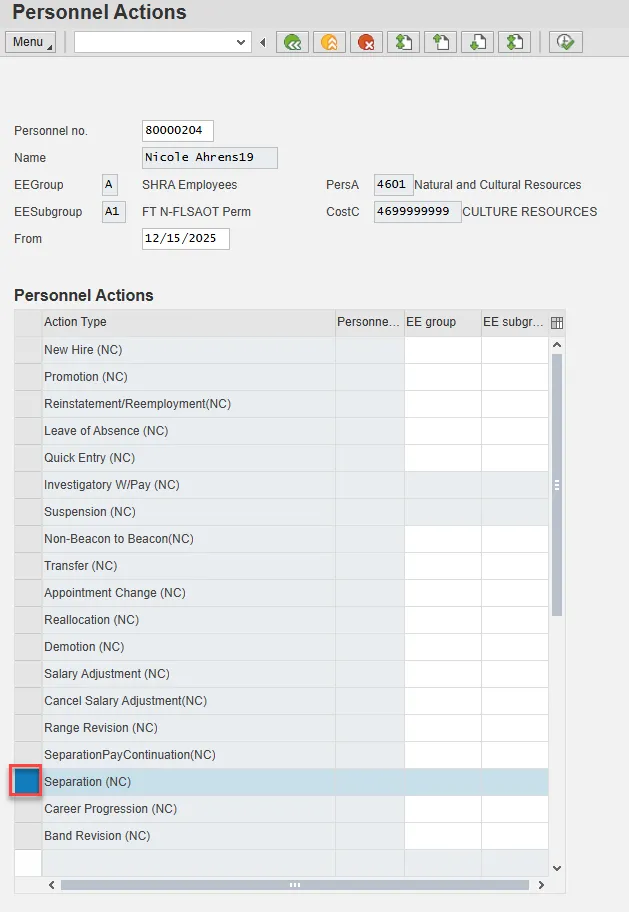Viewport: 629px width, 912px height.
Task: Select the Separation (NC) row selector
Action: tap(27, 782)
